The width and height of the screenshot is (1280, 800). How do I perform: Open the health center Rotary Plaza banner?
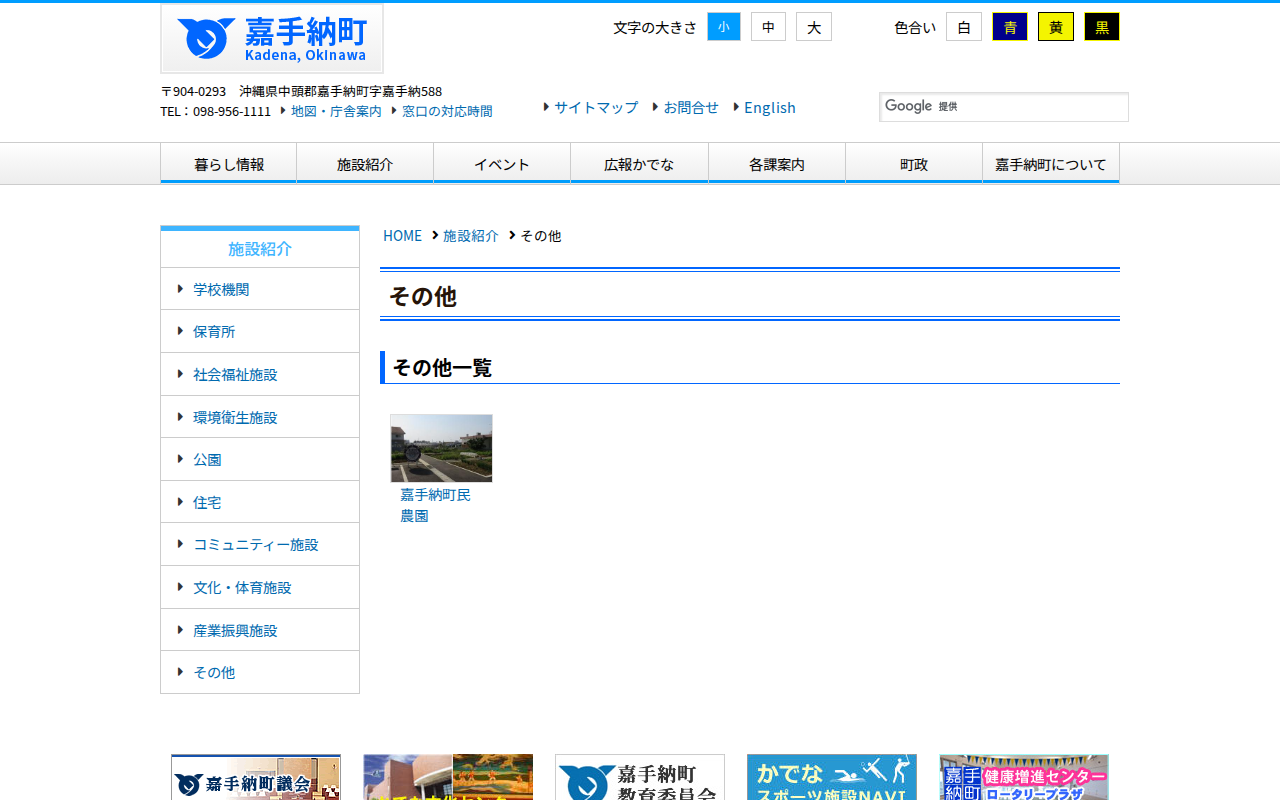point(1024,778)
